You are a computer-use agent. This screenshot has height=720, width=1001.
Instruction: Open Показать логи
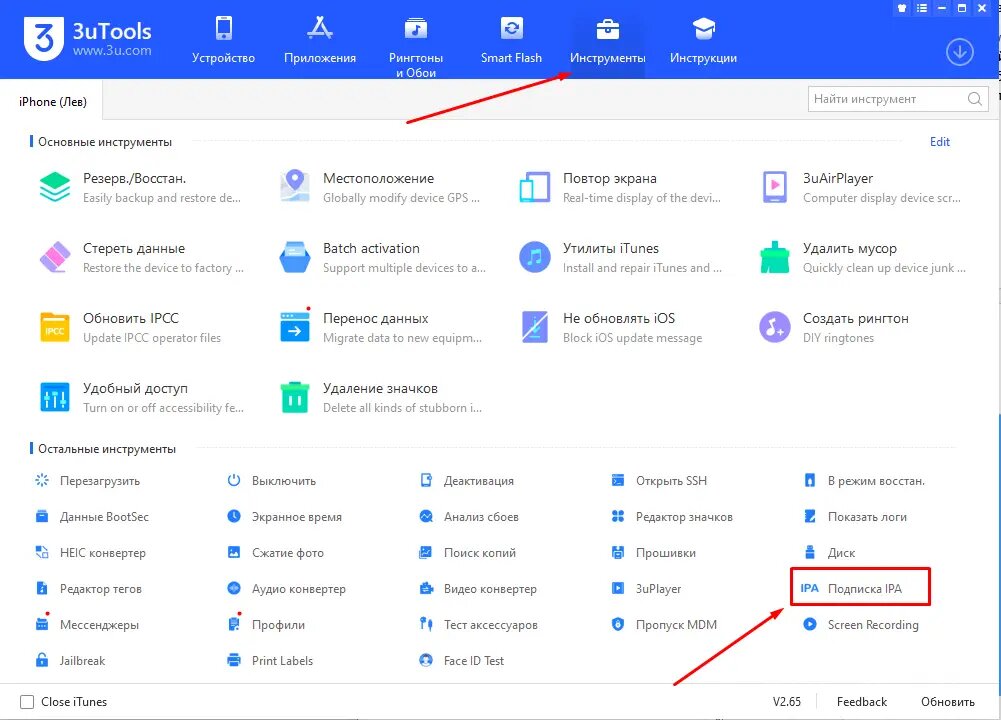(855, 516)
